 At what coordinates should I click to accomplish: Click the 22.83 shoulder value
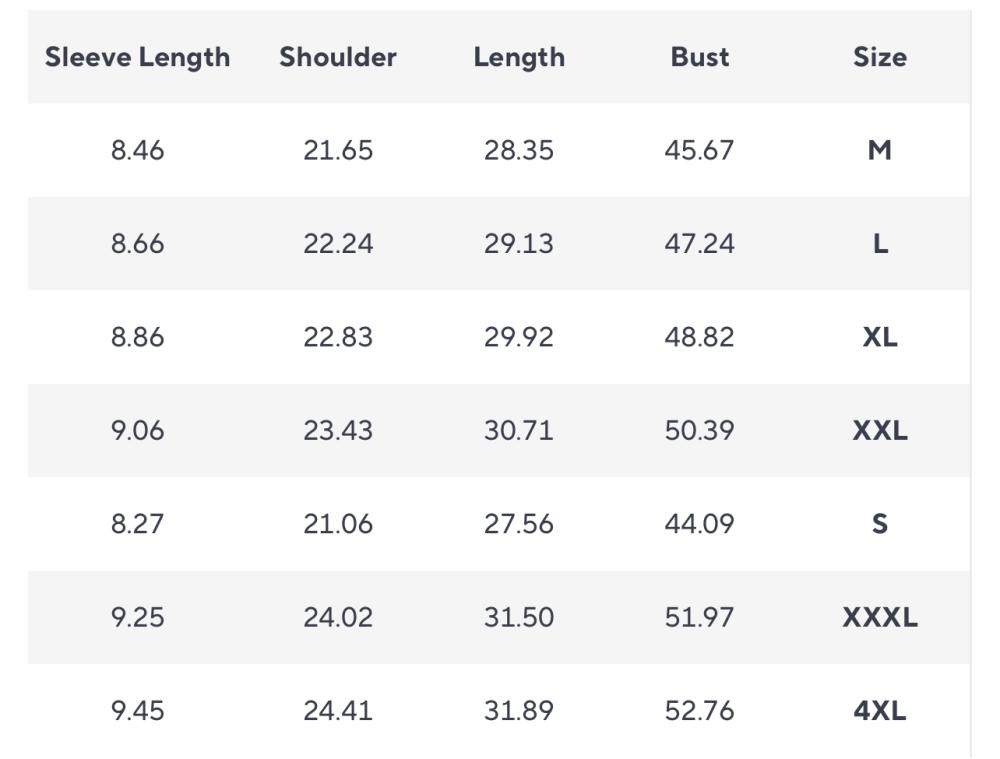pos(338,337)
